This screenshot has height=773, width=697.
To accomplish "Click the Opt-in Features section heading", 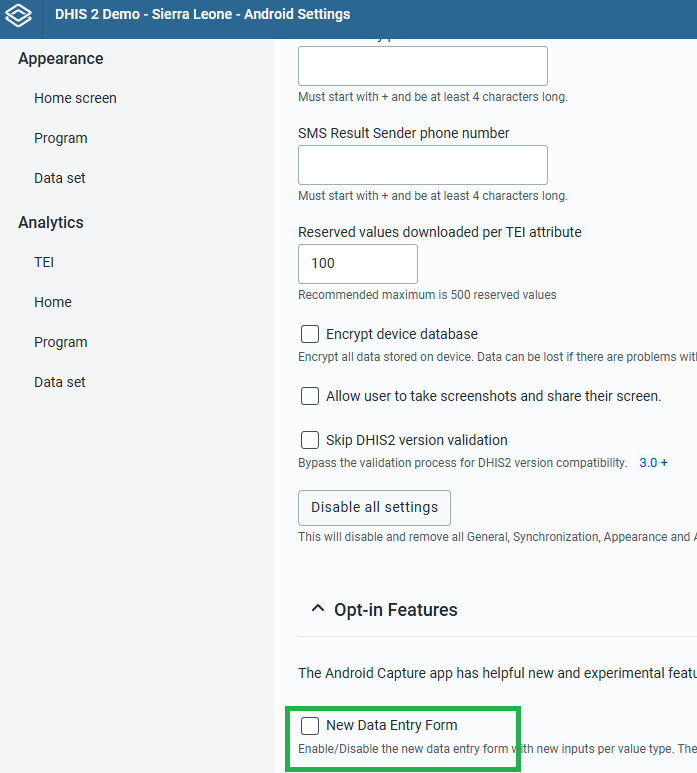I will click(395, 610).
